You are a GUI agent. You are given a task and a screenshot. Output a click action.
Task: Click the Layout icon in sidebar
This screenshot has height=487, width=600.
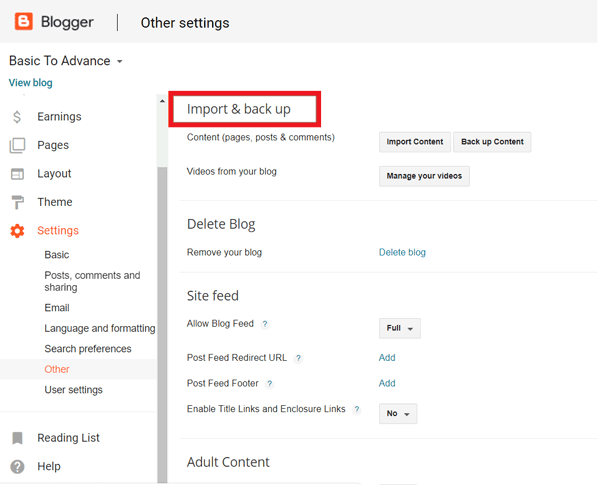pyautogui.click(x=17, y=174)
